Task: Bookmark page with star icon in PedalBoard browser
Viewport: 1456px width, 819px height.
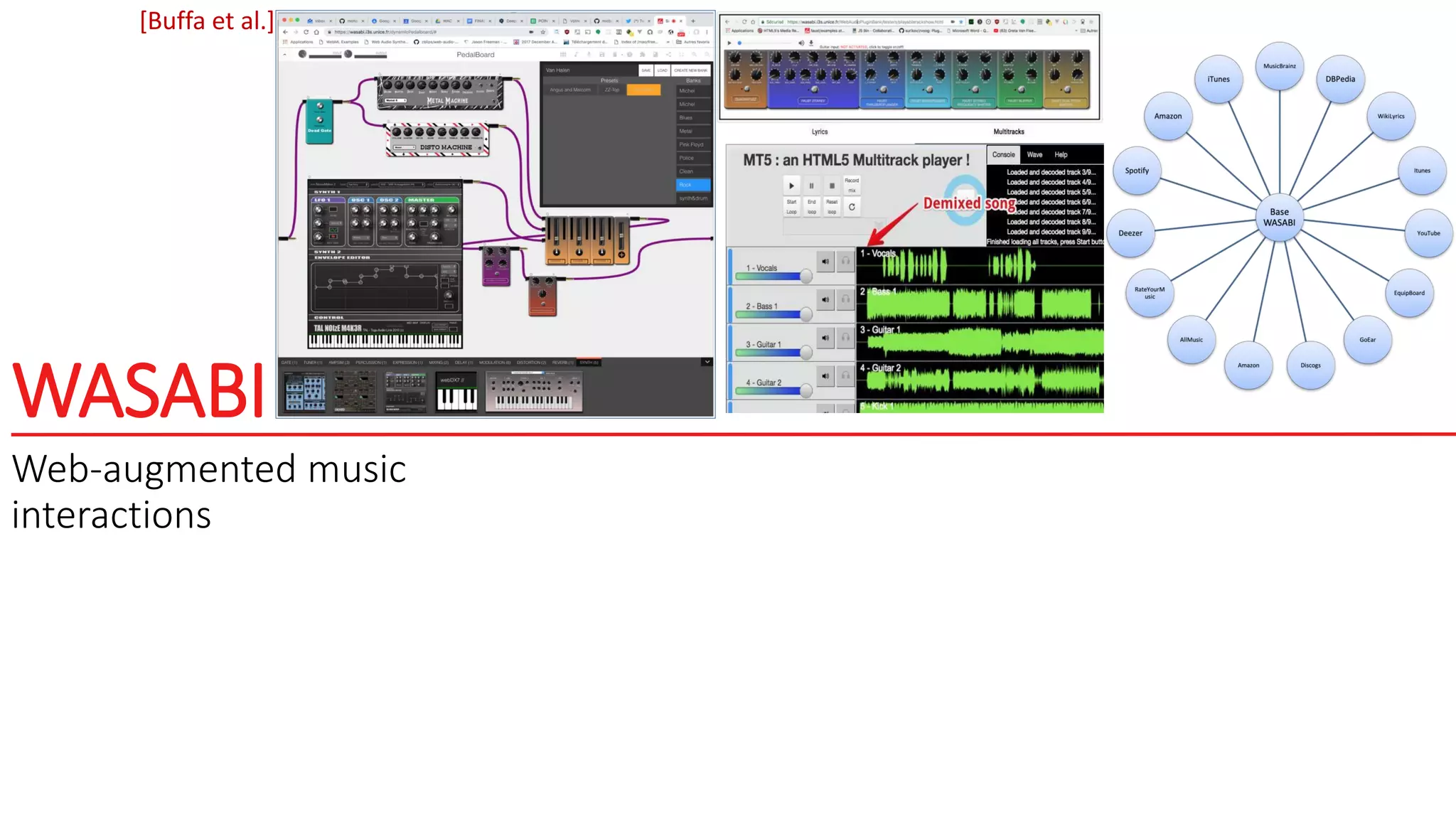Action: pos(543,32)
